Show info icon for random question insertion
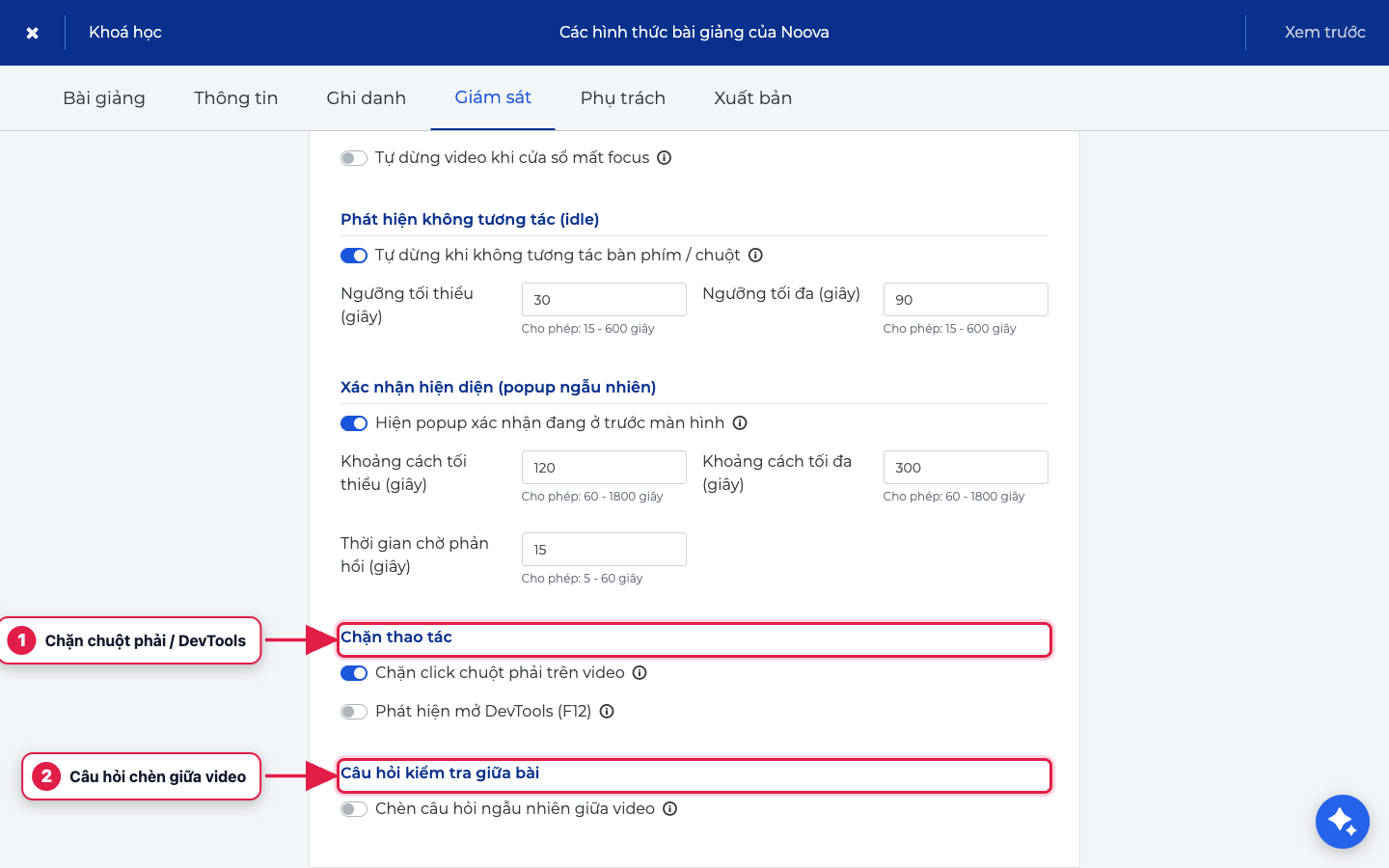This screenshot has width=1389, height=868. pos(670,809)
